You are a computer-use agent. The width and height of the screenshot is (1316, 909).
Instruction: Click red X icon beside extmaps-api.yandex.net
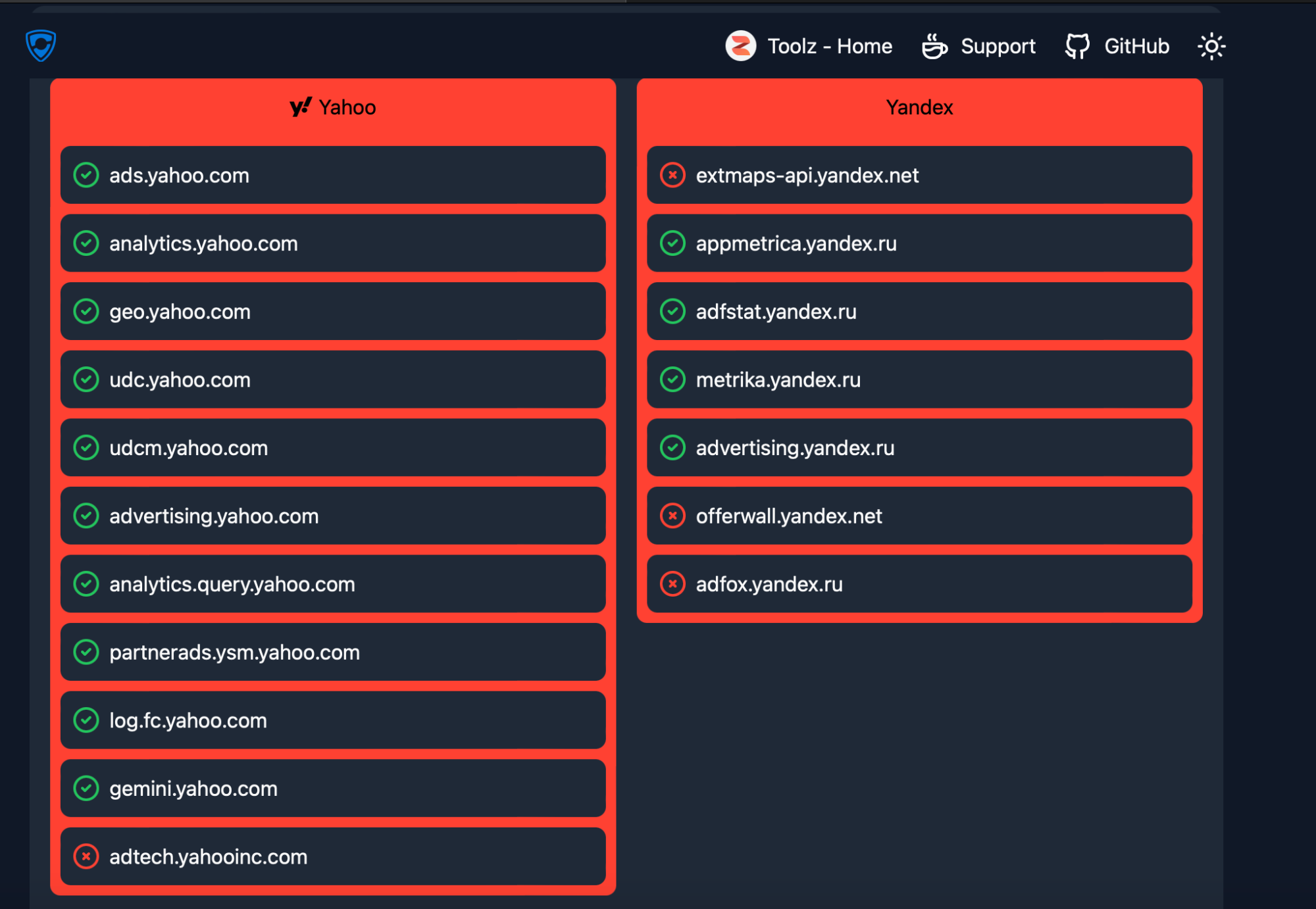tap(672, 175)
